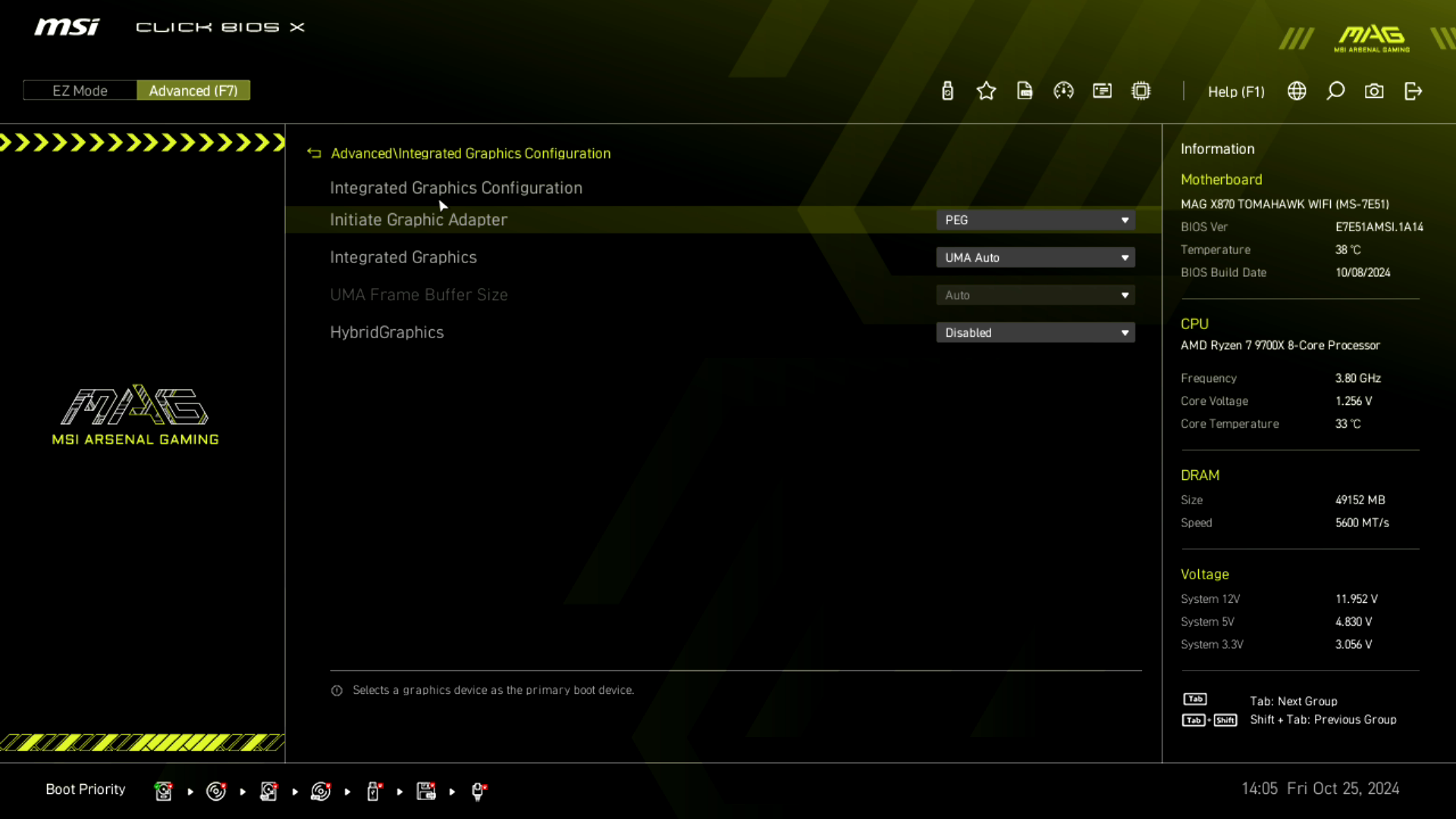Switch to EZ Mode

coord(80,90)
